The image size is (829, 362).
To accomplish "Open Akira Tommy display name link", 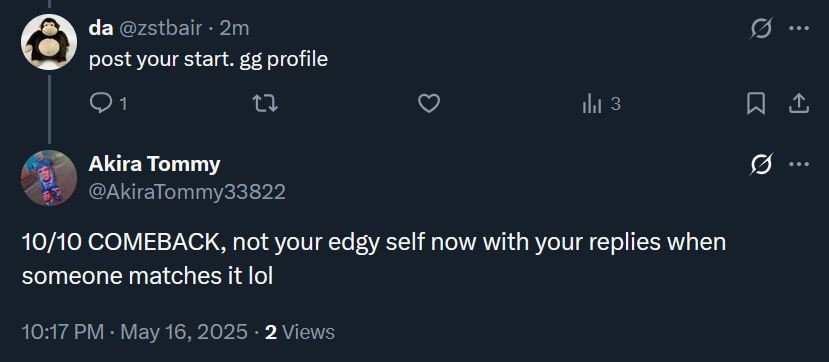I will [154, 164].
